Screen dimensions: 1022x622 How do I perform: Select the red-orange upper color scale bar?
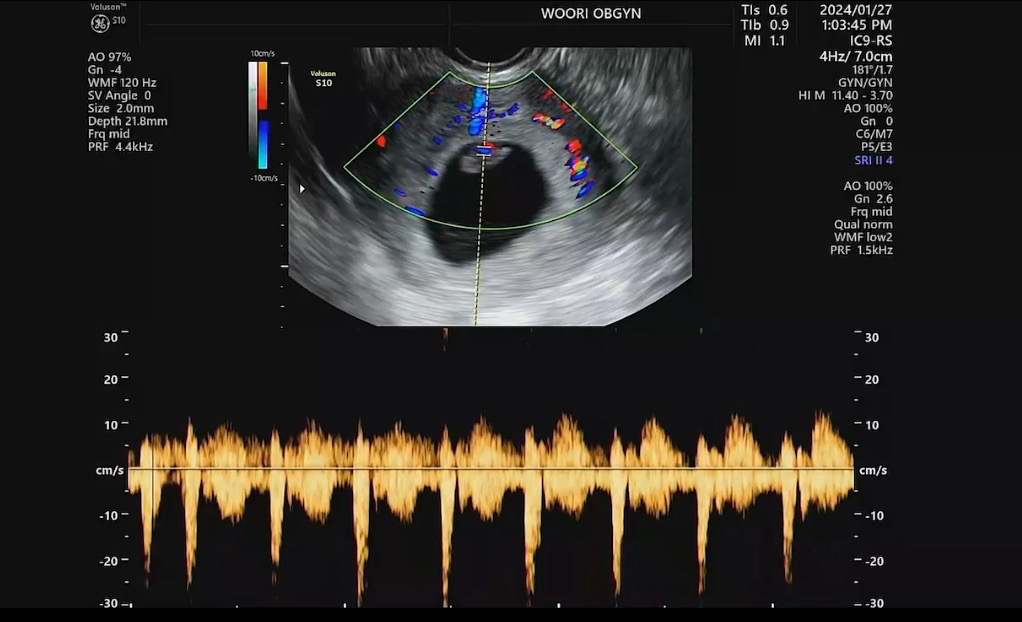[262, 85]
